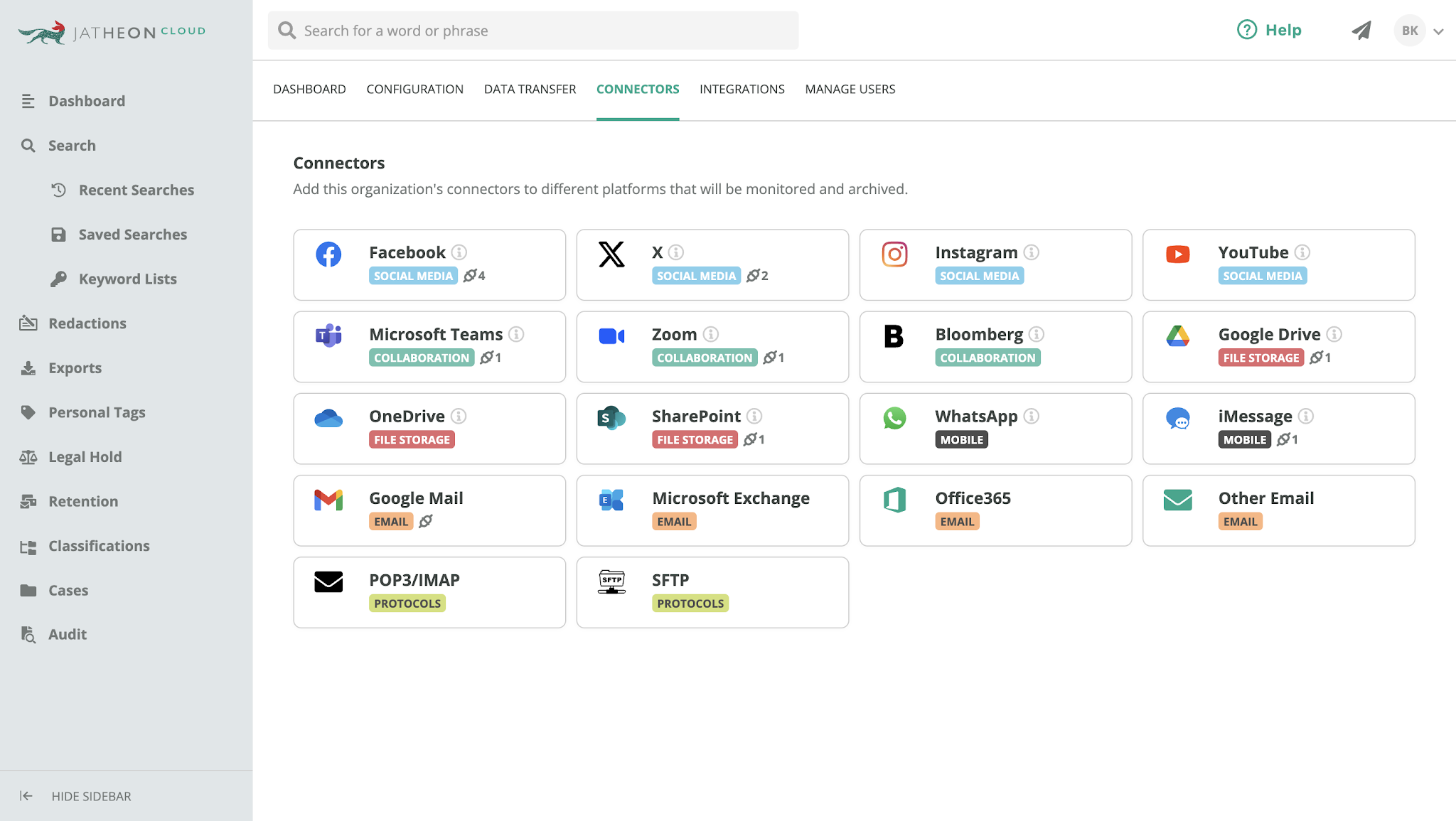This screenshot has width=1456, height=821.
Task: Open the DATA TRANSFER tab
Action: tap(530, 89)
